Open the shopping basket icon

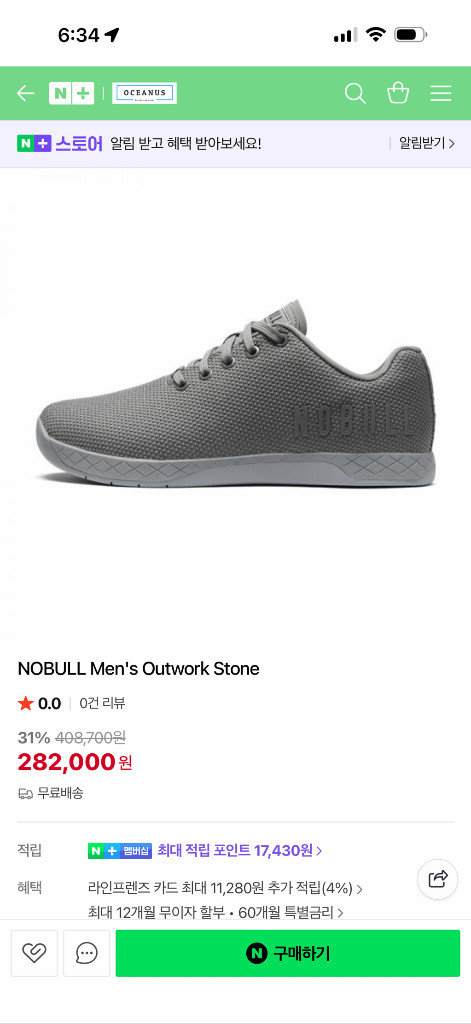pyautogui.click(x=398, y=93)
